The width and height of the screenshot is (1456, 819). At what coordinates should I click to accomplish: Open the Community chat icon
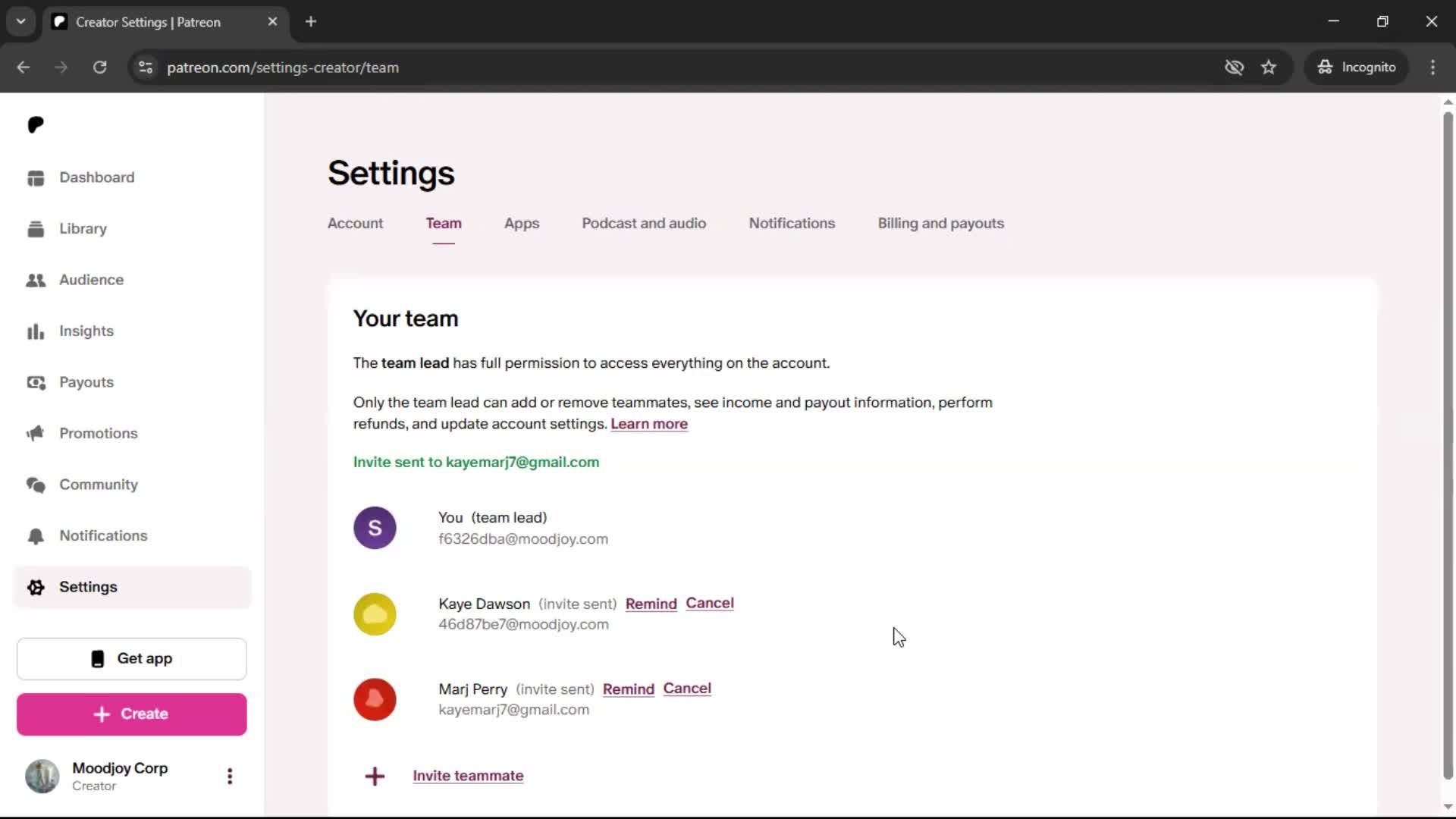(36, 485)
